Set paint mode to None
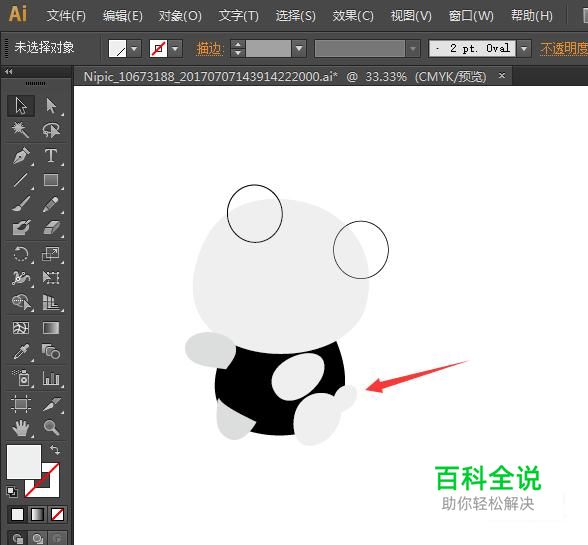Image resolution: width=588 pixels, height=545 pixels. click(x=57, y=514)
